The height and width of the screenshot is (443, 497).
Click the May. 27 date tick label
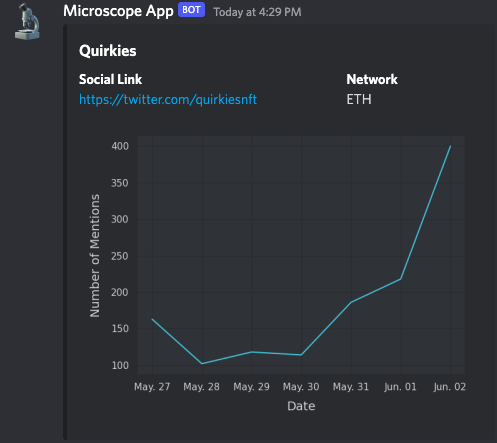click(x=152, y=387)
